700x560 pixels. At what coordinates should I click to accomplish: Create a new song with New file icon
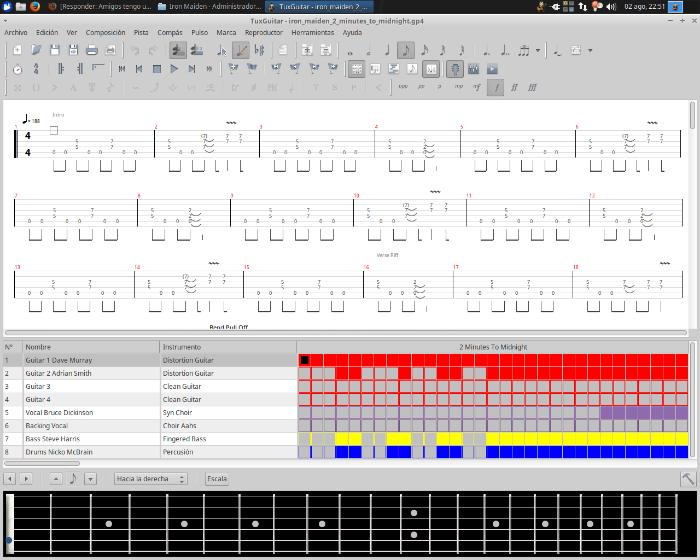[x=17, y=50]
